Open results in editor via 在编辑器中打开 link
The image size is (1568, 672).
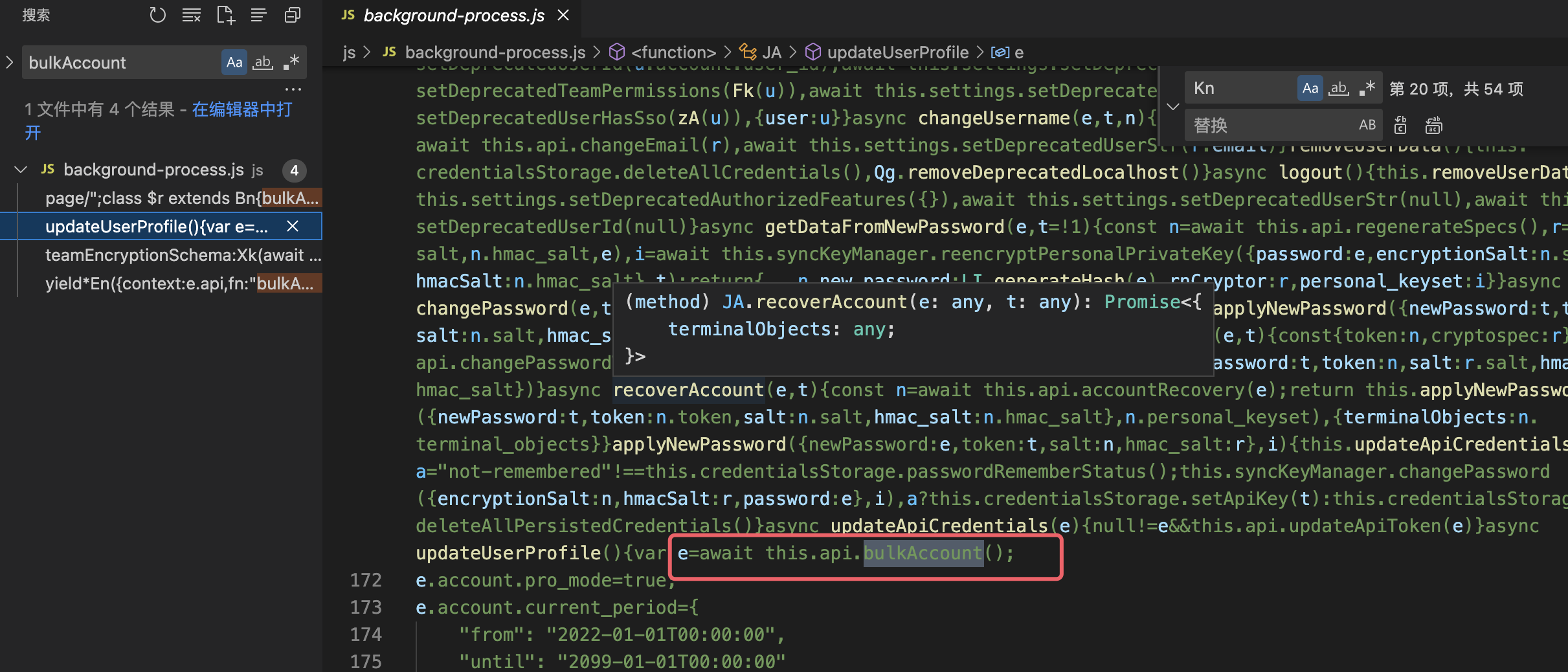point(241,109)
